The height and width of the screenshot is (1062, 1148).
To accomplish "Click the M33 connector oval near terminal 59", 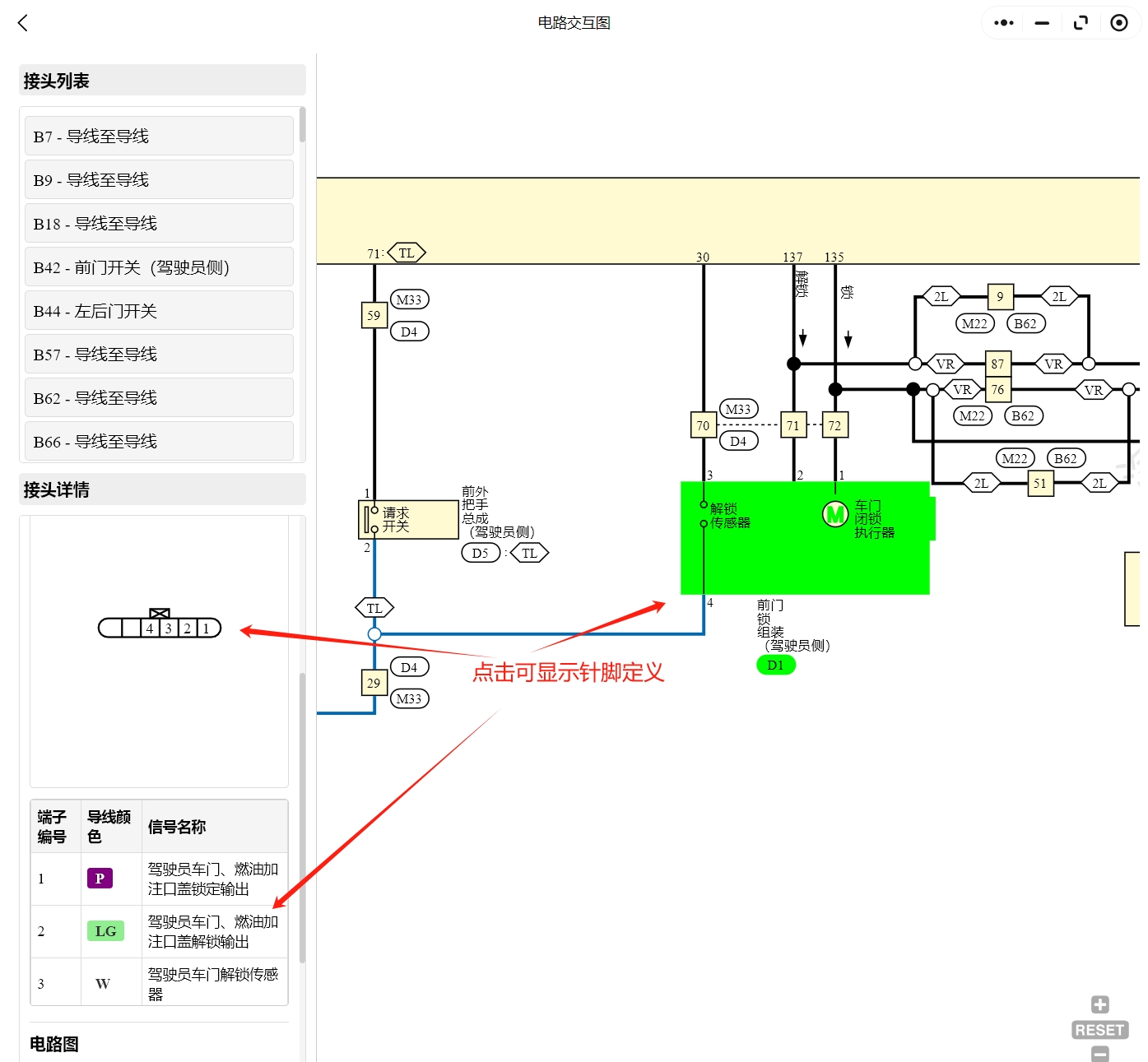I will click(409, 299).
